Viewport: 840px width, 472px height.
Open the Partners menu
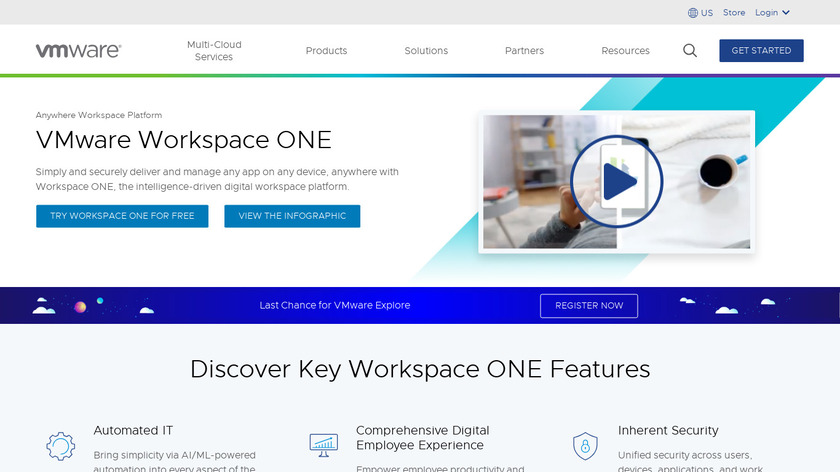point(524,50)
